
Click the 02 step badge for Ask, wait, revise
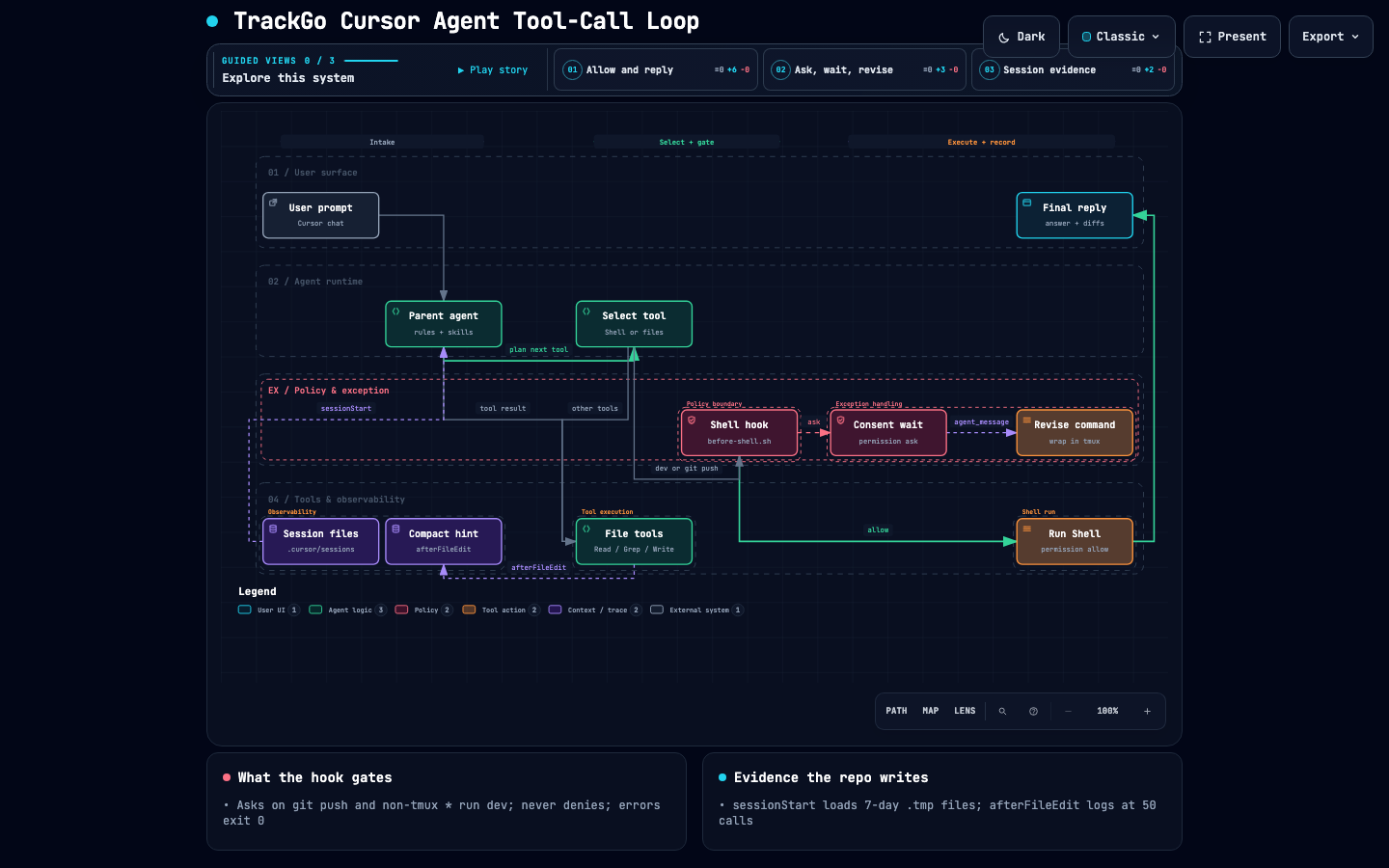pos(780,70)
